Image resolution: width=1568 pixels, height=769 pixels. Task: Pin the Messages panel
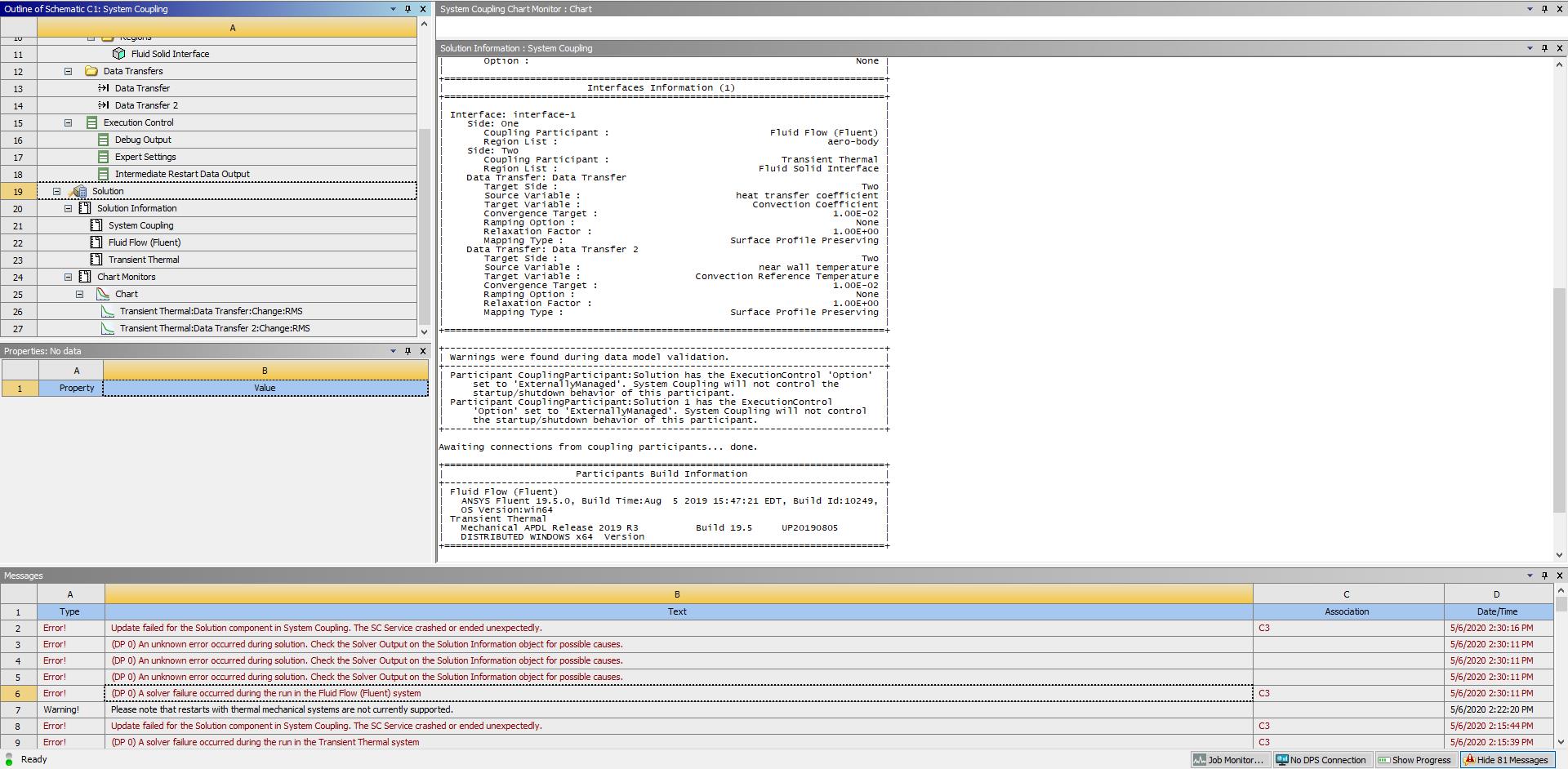(1544, 576)
